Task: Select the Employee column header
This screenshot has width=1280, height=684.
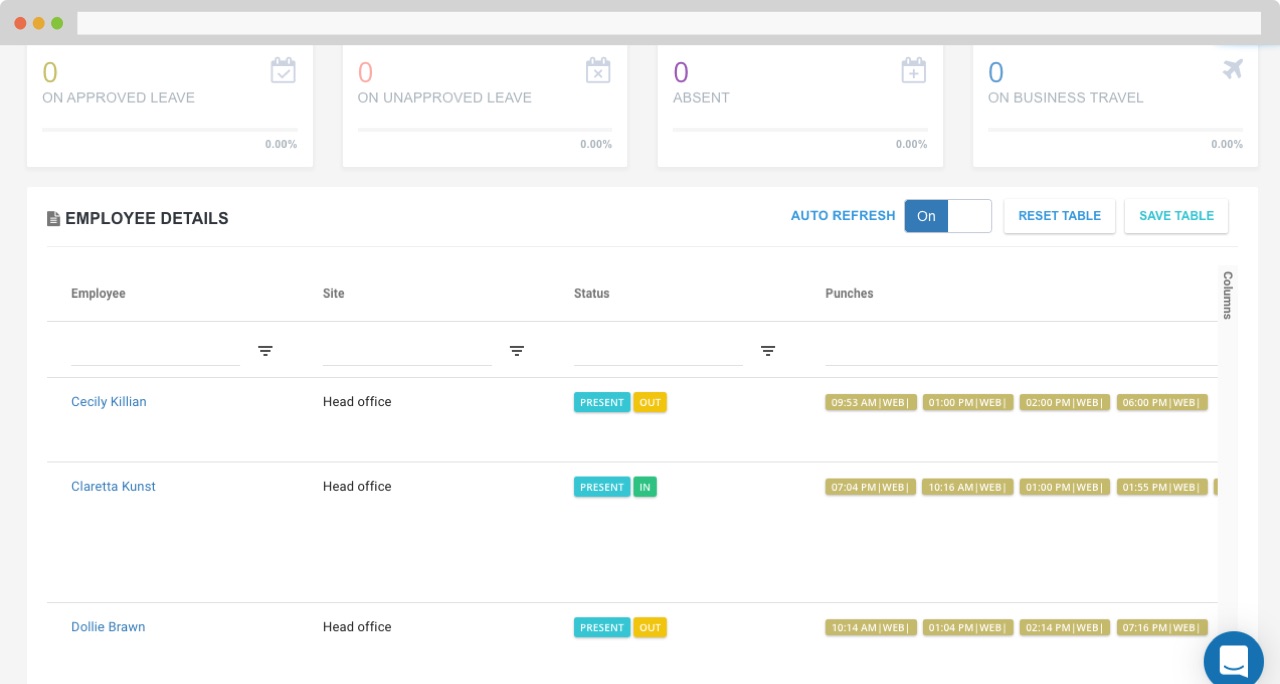Action: (98, 293)
